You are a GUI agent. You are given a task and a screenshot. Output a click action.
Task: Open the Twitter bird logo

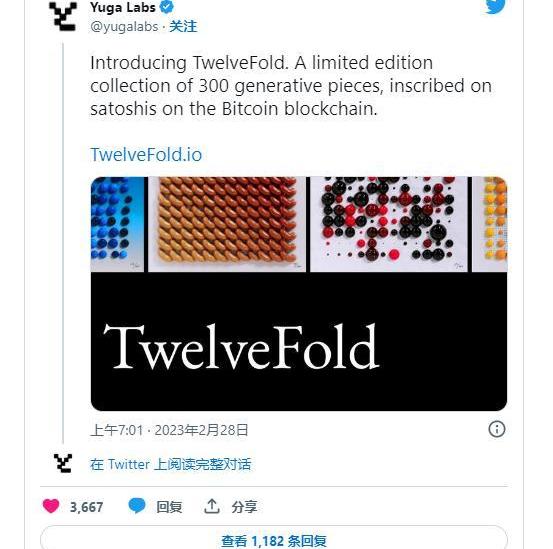495,6
